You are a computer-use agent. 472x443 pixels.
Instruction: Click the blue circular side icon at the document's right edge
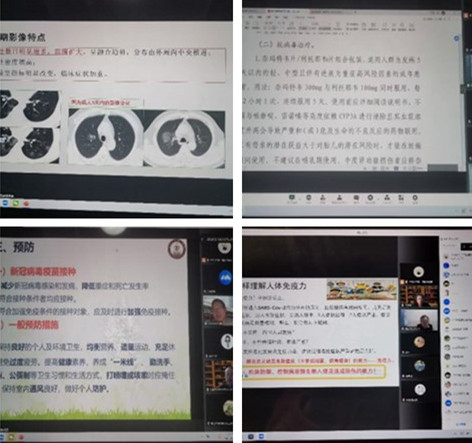[456, 38]
